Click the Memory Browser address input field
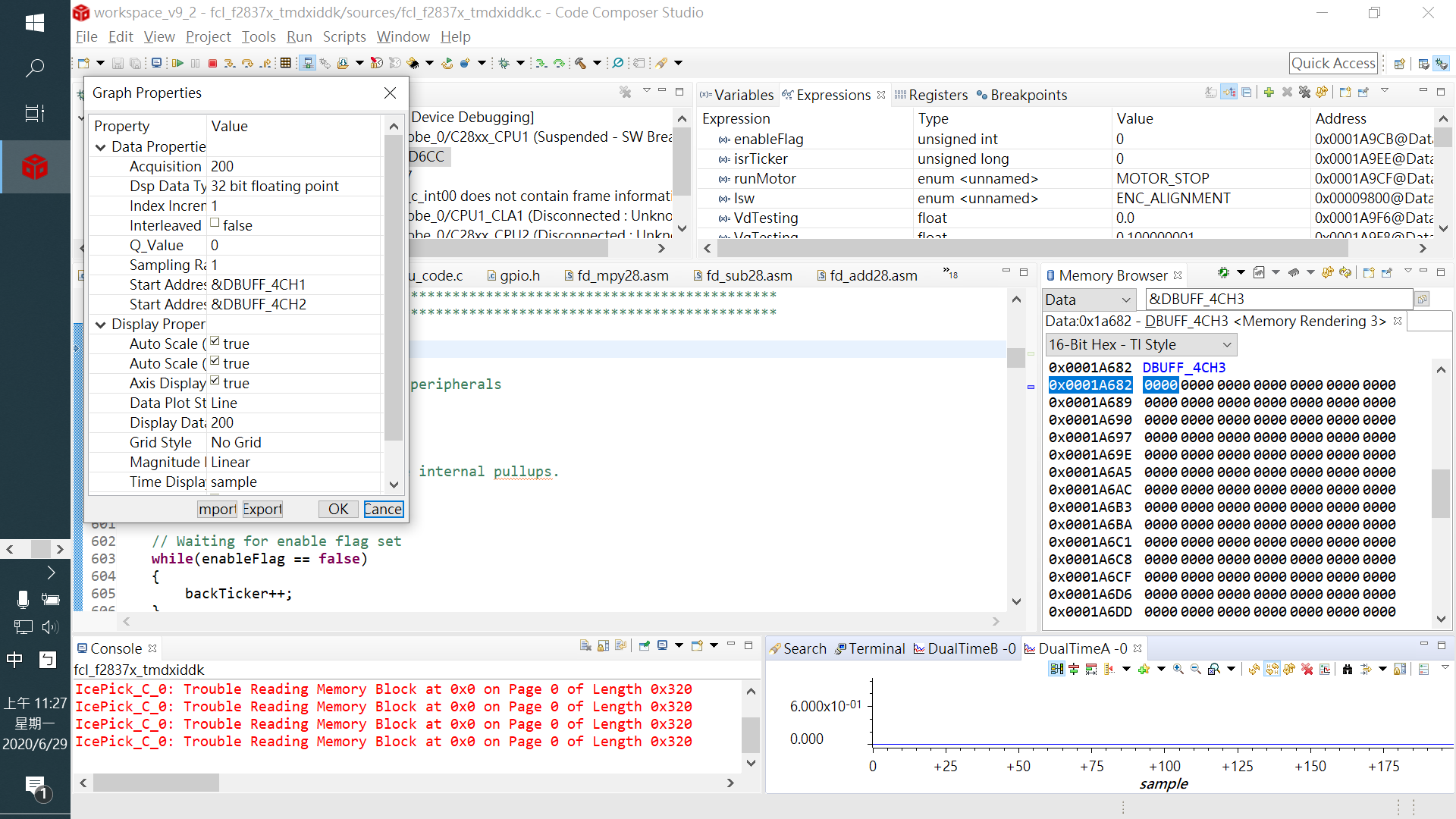The height and width of the screenshot is (819, 1456). click(x=1280, y=298)
